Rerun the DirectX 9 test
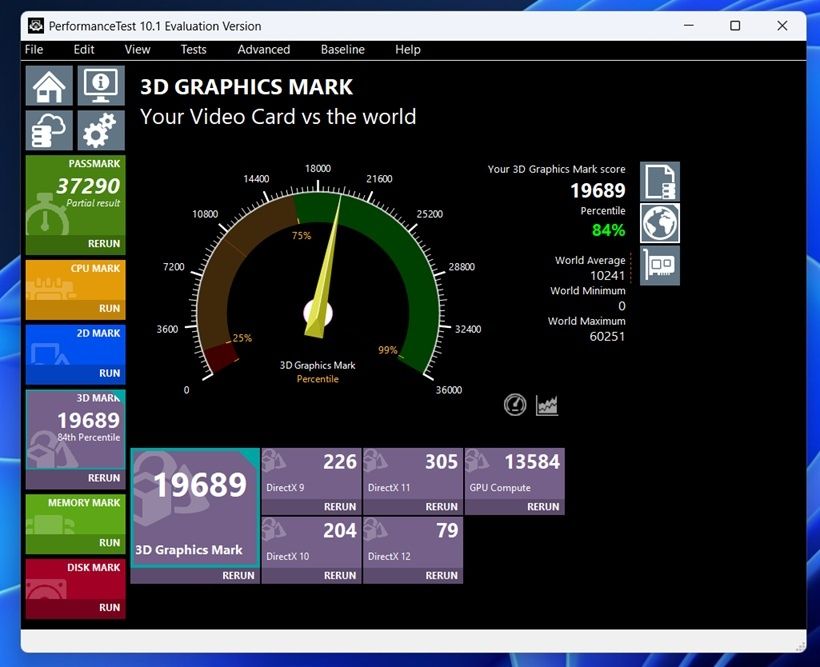The width and height of the screenshot is (820, 667). 340,507
